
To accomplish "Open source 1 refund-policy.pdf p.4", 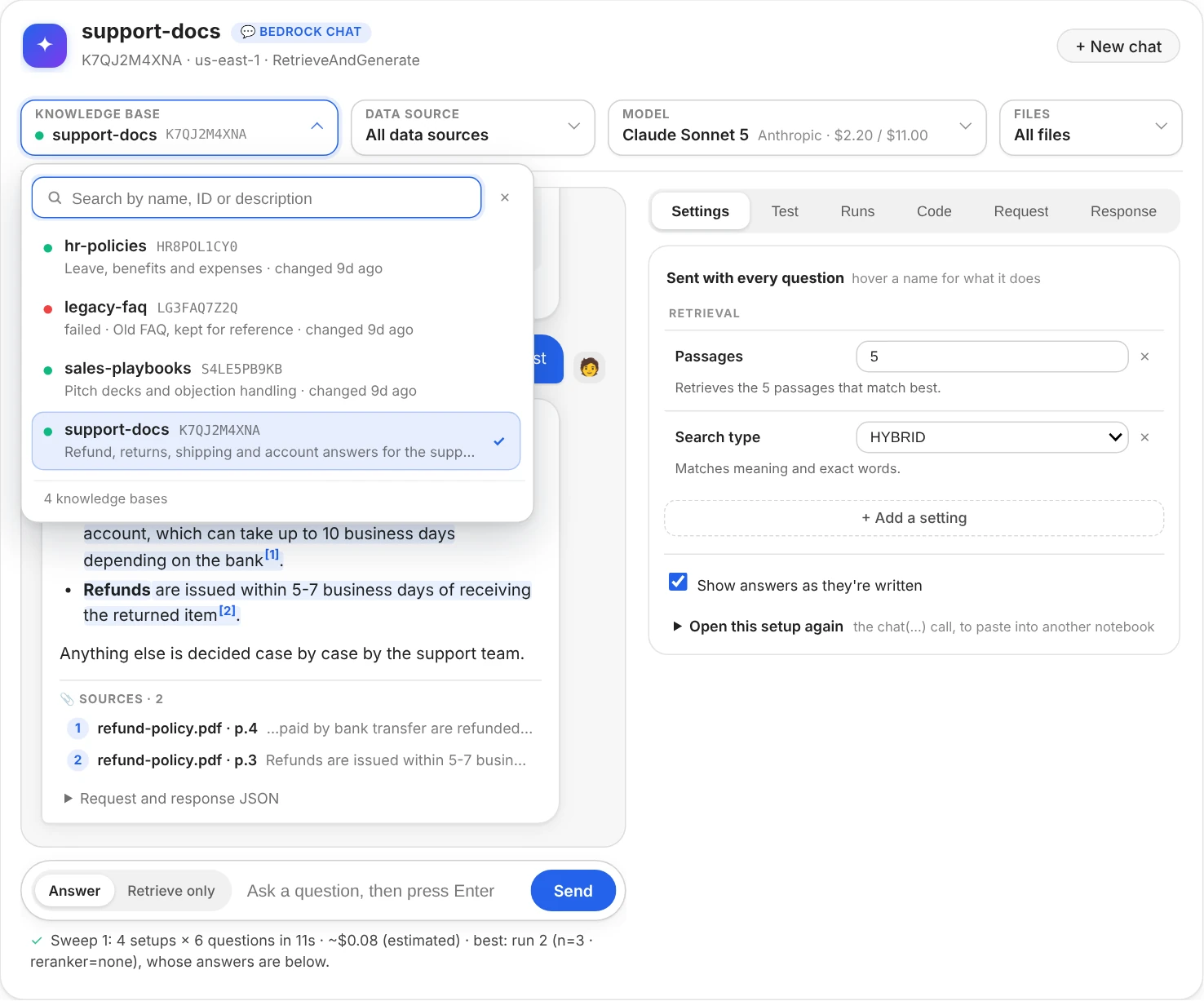I will point(299,729).
